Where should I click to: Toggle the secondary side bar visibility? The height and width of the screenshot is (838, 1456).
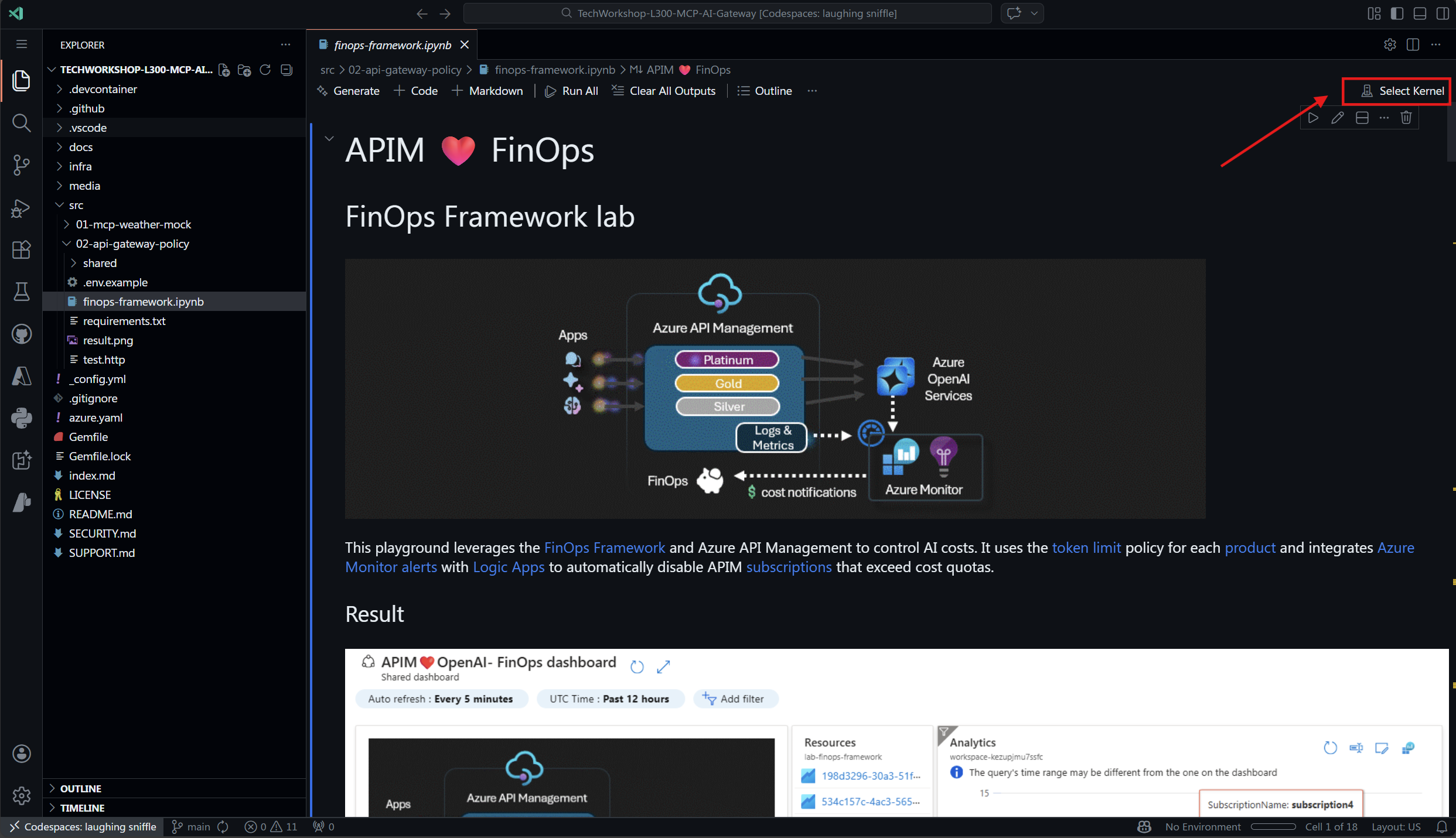point(1443,13)
